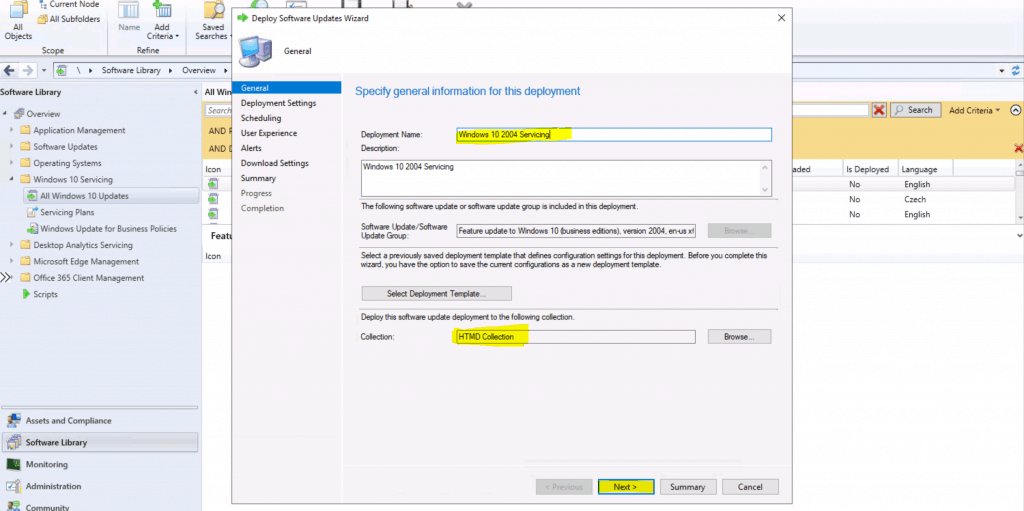Screen dimensions: 1024x511
Task: Close the wizard with X button
Action: click(781, 18)
